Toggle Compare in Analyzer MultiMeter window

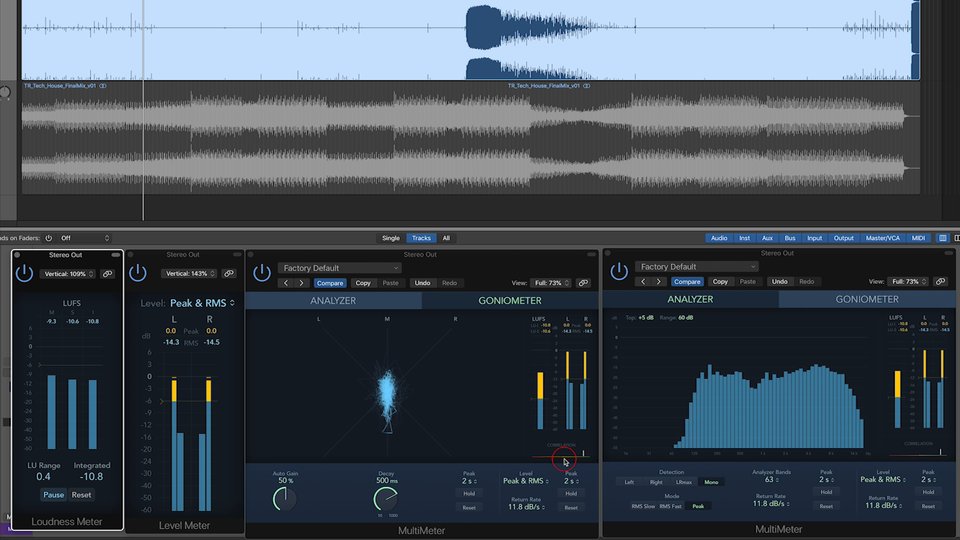tap(687, 282)
